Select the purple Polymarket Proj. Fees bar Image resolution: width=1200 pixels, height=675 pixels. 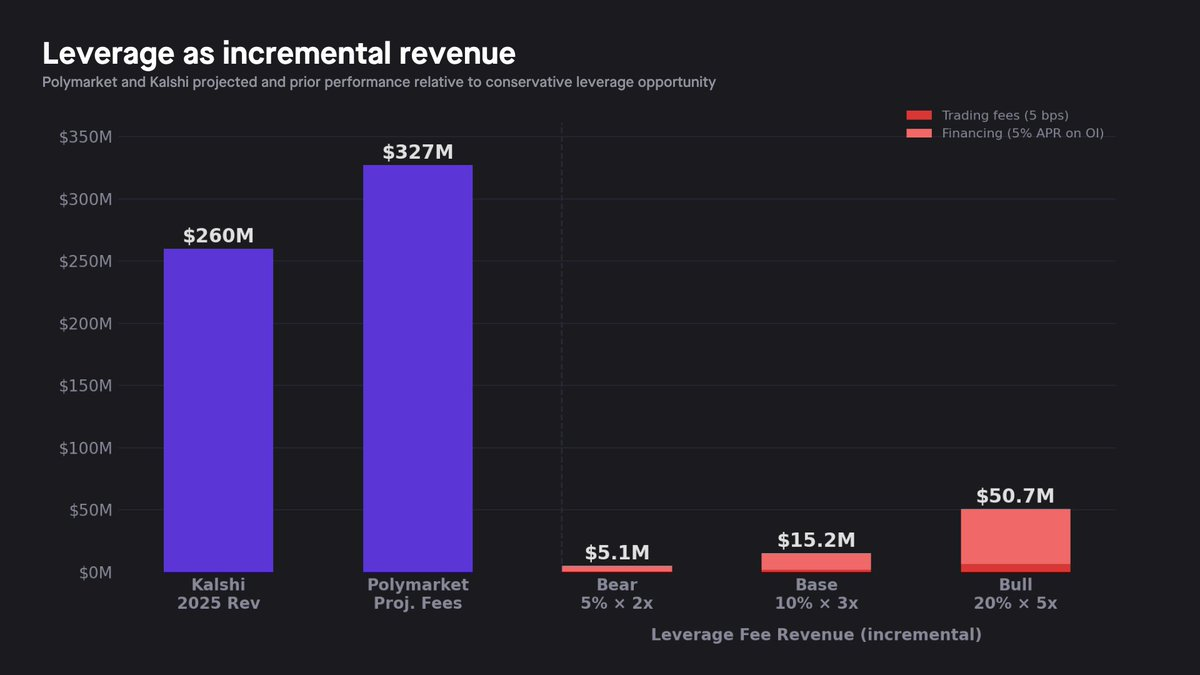point(417,368)
